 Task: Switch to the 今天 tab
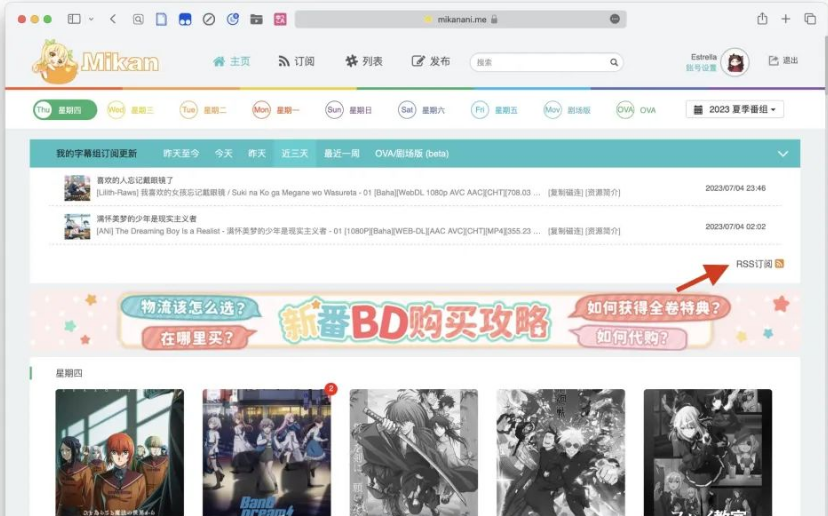coord(223,153)
